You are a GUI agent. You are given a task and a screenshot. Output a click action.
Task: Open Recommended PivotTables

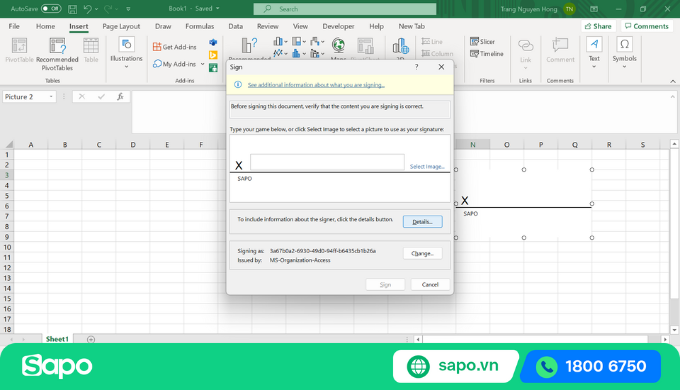coord(57,54)
